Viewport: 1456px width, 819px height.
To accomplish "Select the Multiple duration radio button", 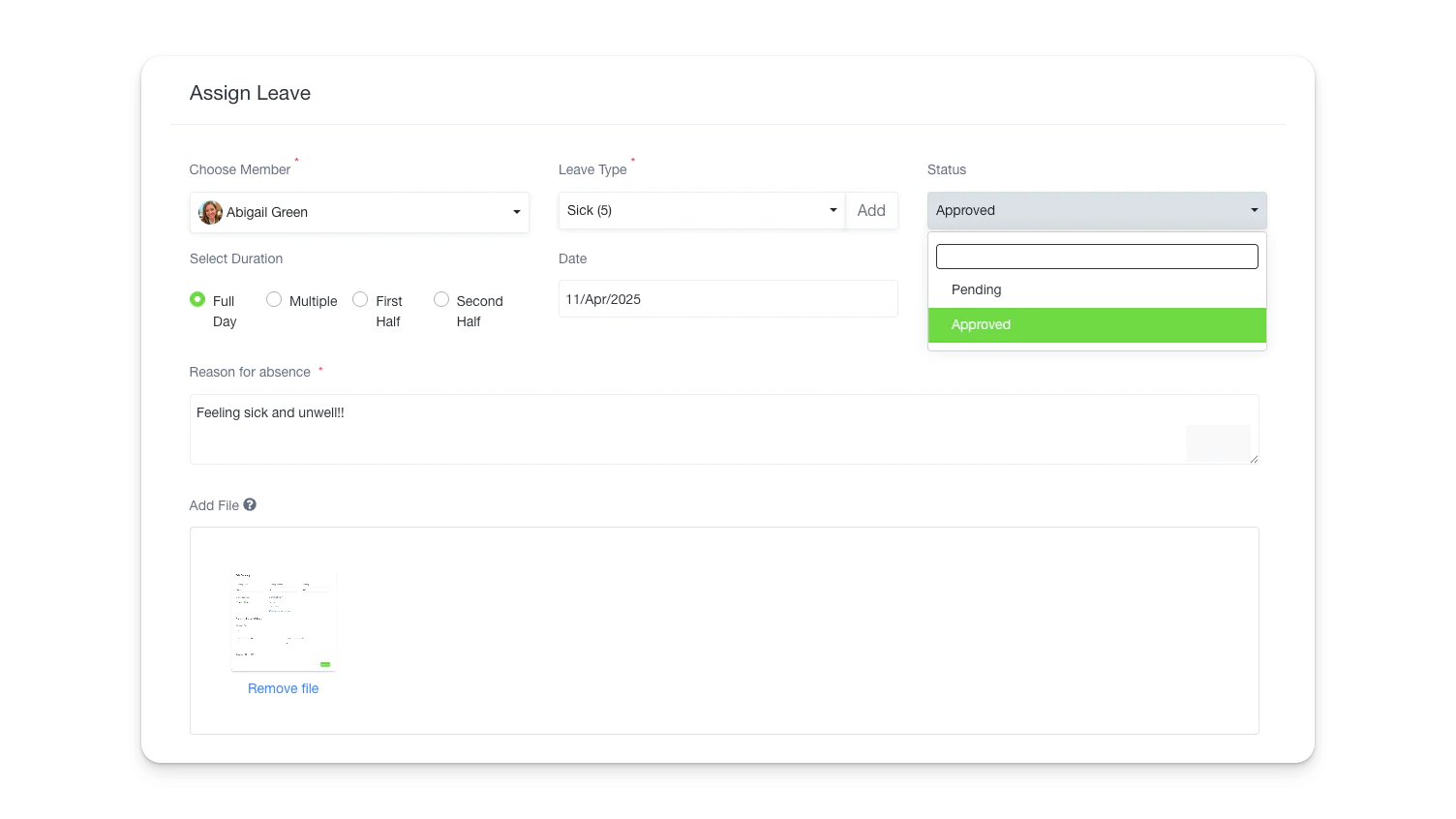I will (274, 300).
